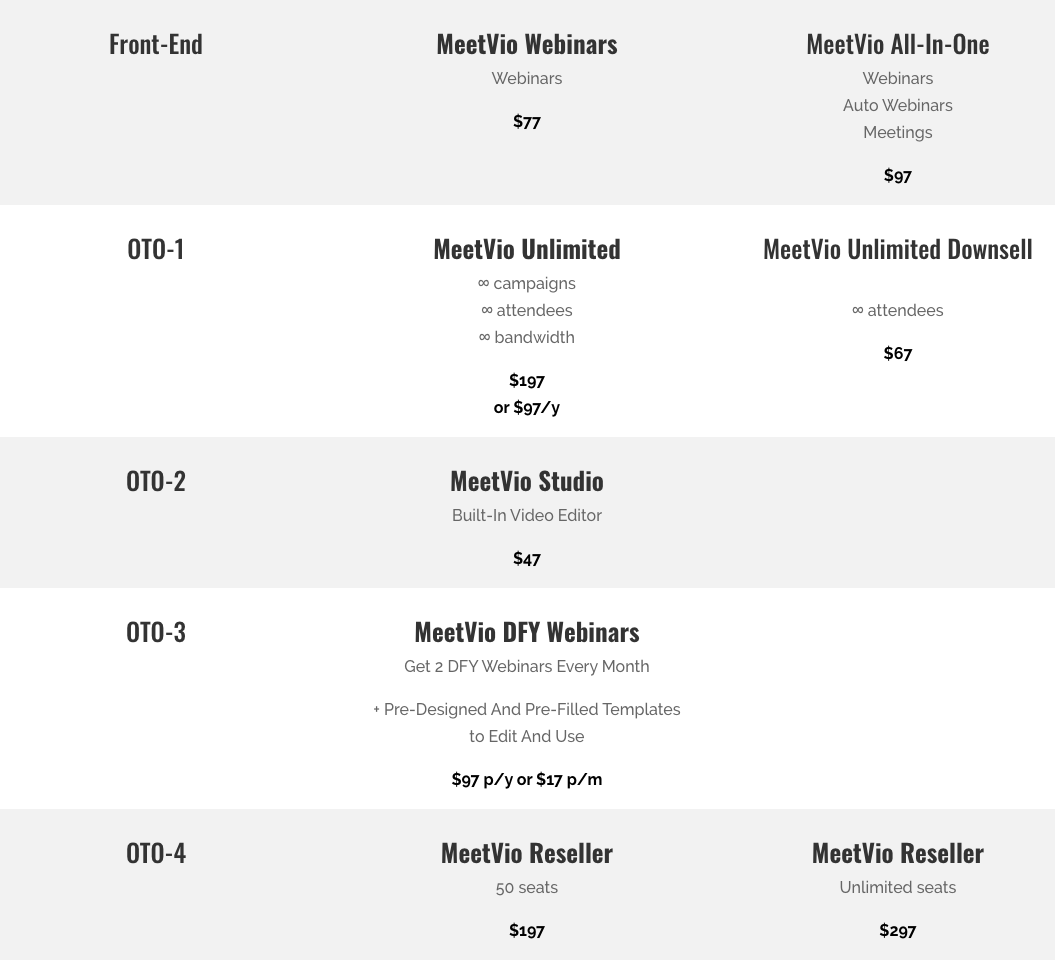Click the $77 price
This screenshot has width=1055, height=963.
click(x=526, y=122)
